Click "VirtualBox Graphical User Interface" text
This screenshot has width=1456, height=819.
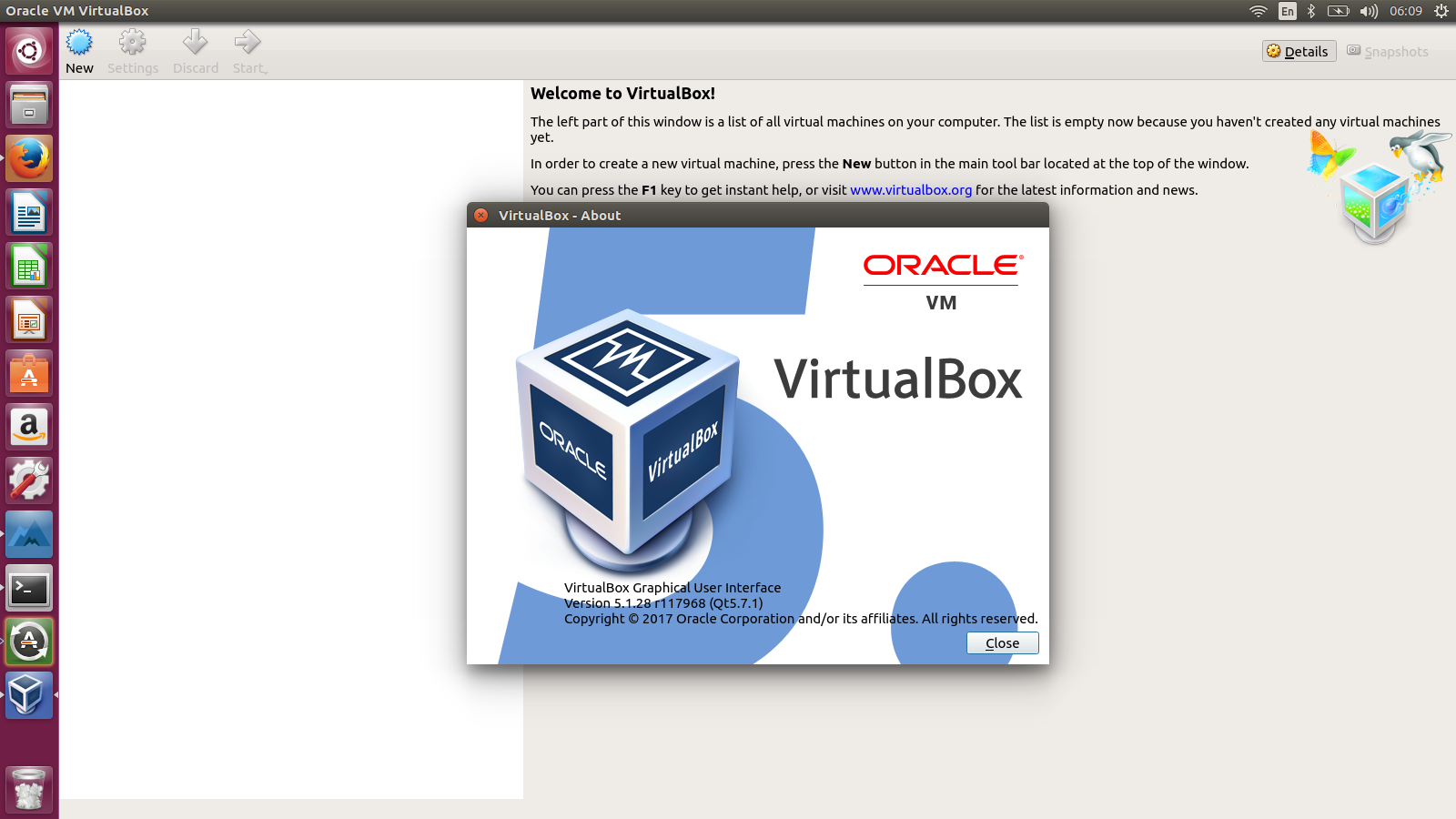coord(672,588)
